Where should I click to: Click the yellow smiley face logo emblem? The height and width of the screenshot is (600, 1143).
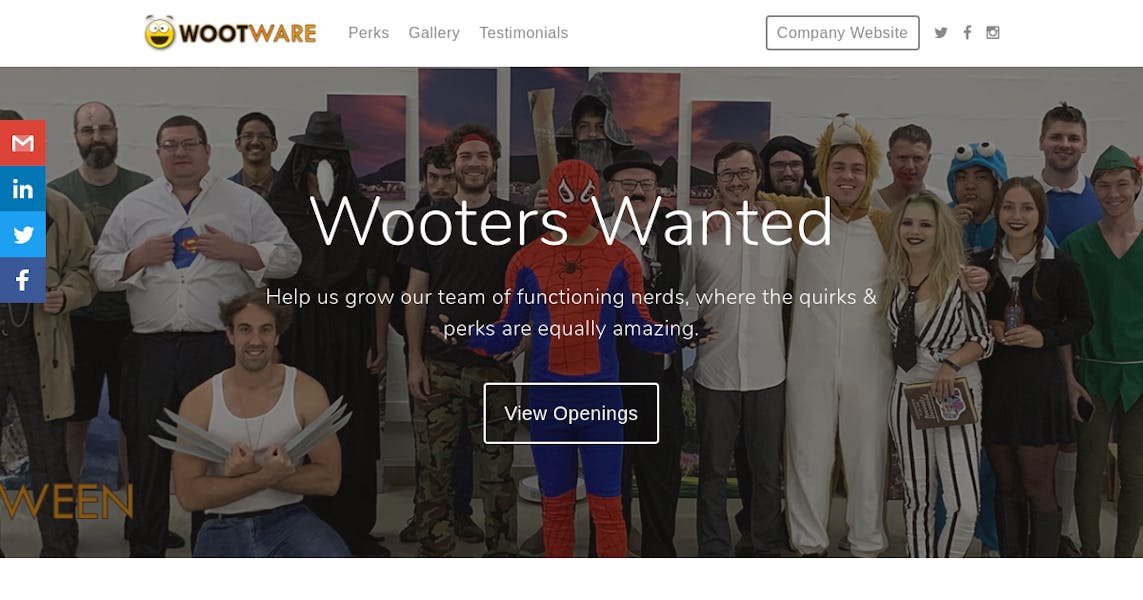pos(160,32)
